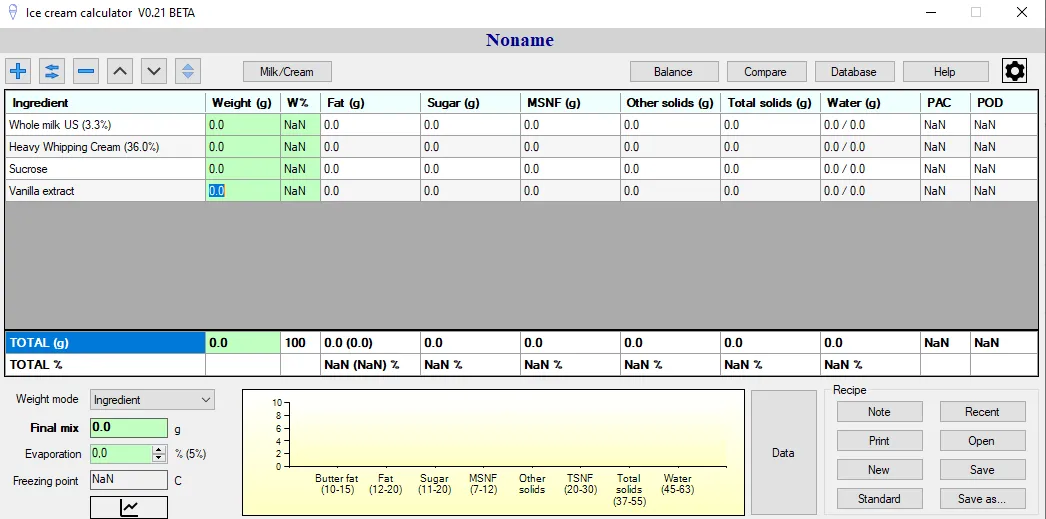Click the PAC column header
Image resolution: width=1046 pixels, height=519 pixels.
(945, 103)
